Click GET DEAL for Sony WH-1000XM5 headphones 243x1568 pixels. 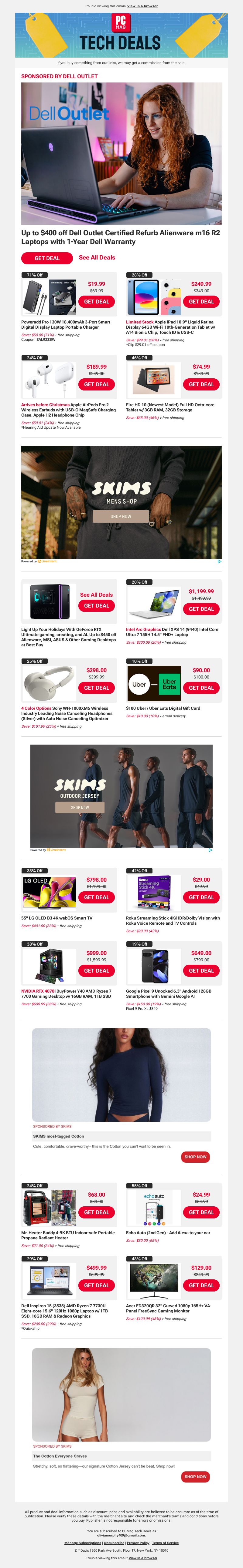tap(97, 688)
